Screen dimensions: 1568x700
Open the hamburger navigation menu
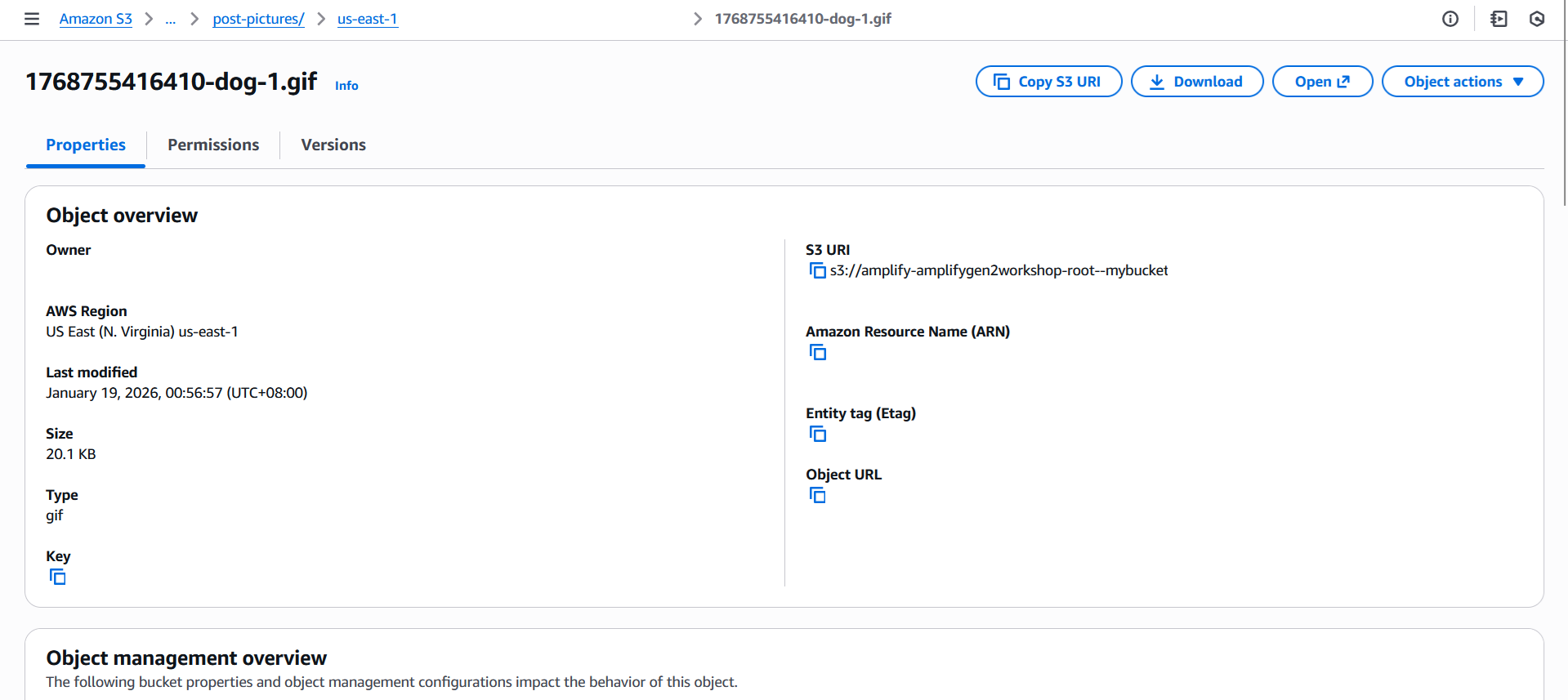coord(32,19)
